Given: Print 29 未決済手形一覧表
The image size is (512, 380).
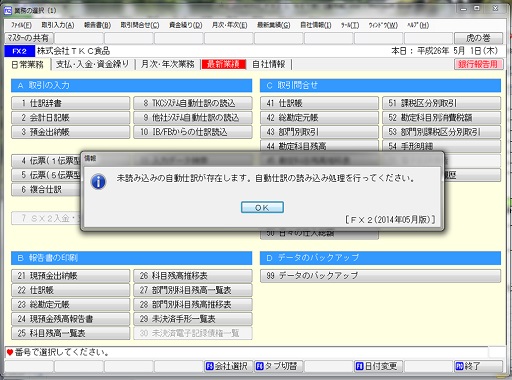Looking at the screenshot, I should click(193, 319).
